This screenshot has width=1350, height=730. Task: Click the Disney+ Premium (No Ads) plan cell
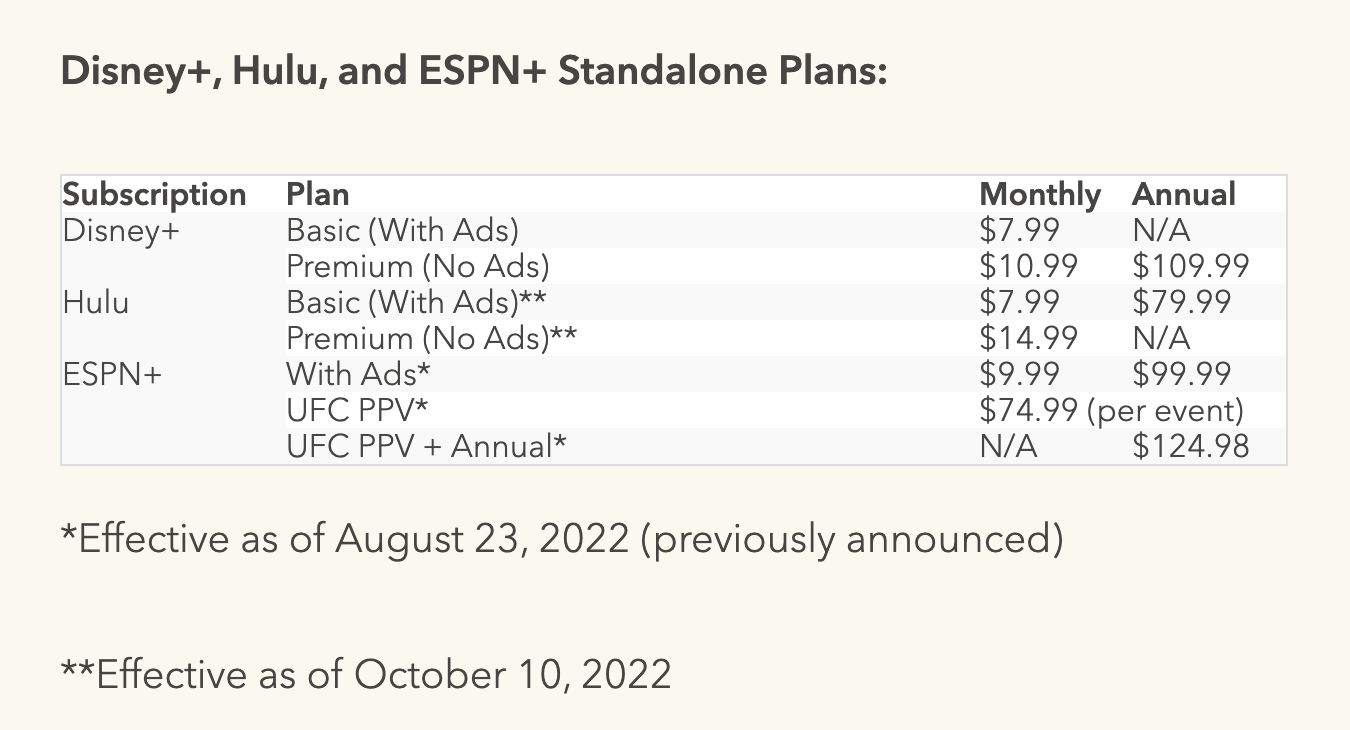point(418,266)
